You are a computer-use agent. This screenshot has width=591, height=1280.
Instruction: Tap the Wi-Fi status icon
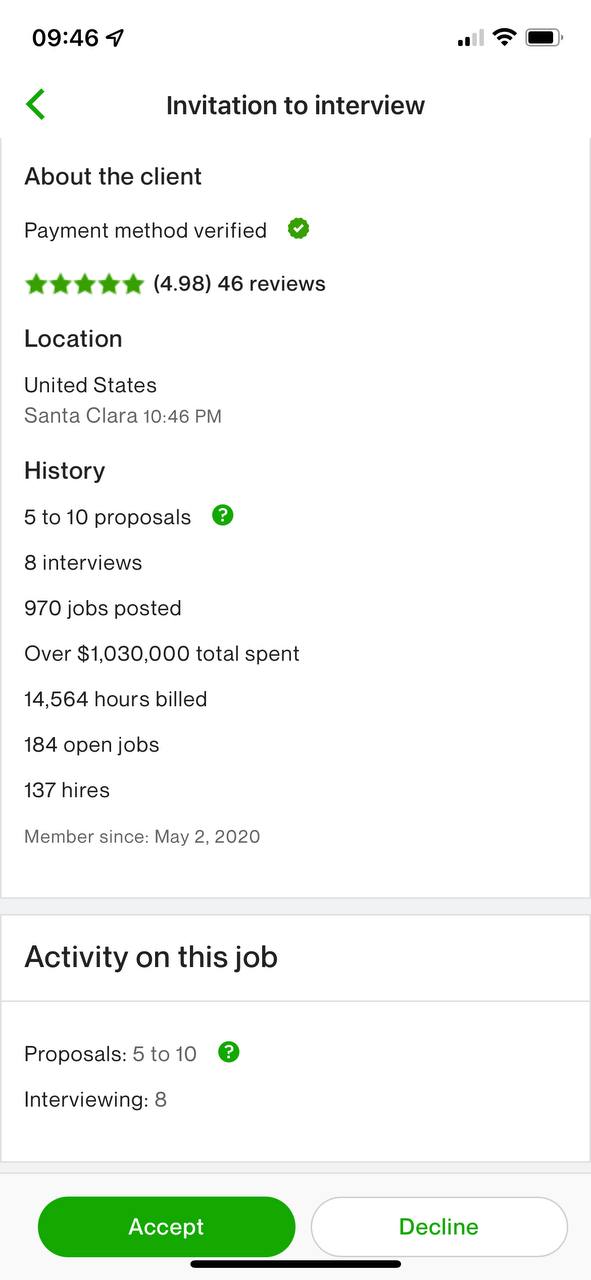[x=505, y=38]
